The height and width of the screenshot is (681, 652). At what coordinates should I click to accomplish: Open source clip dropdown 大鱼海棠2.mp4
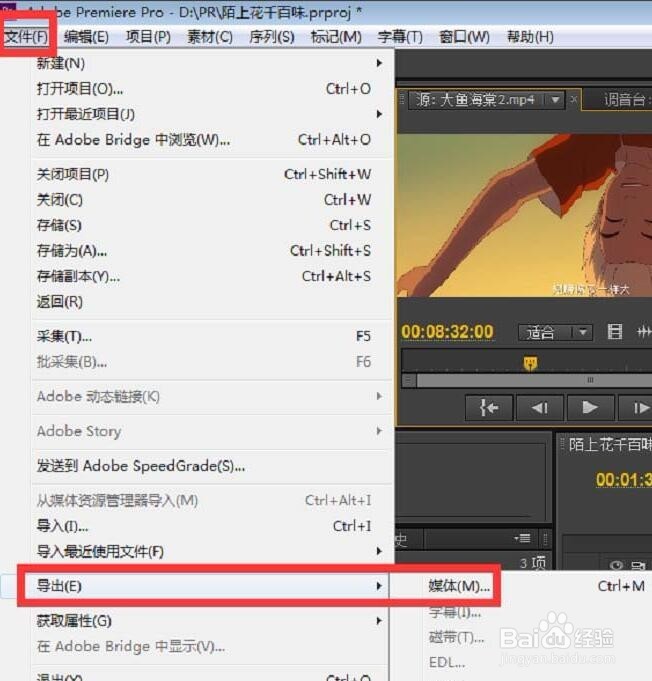click(555, 100)
